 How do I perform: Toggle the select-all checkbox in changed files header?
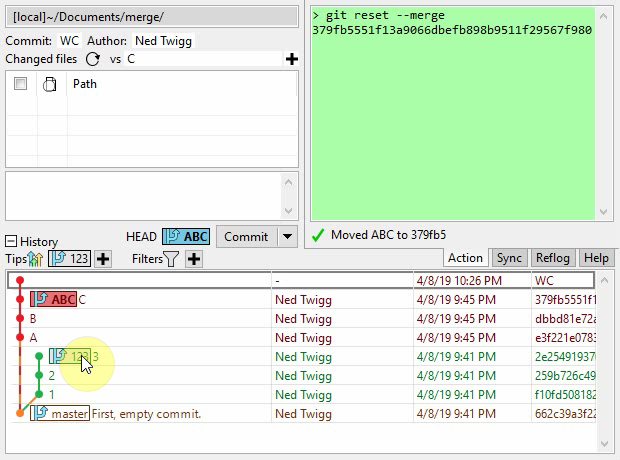[x=20, y=85]
